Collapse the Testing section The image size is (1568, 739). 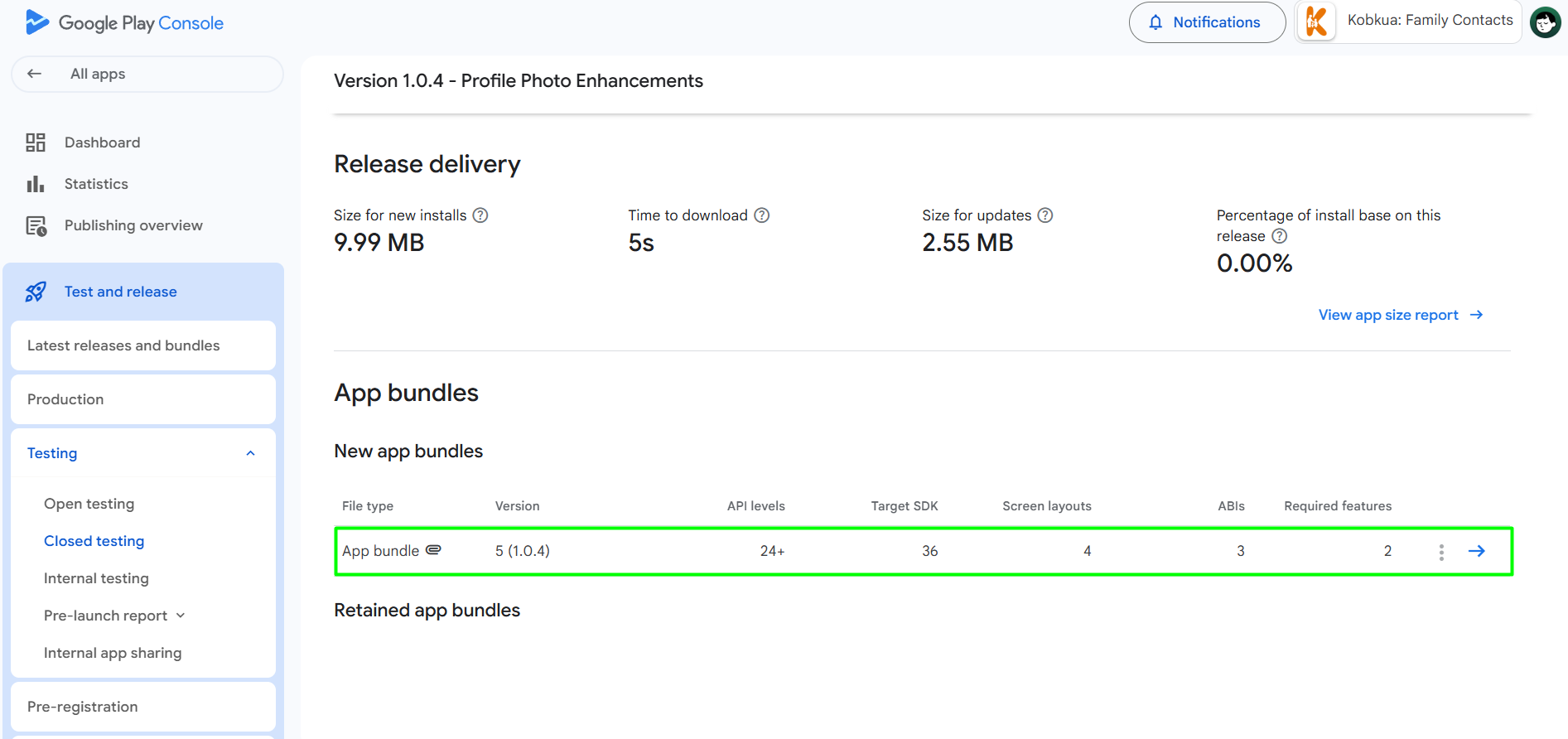point(250,453)
